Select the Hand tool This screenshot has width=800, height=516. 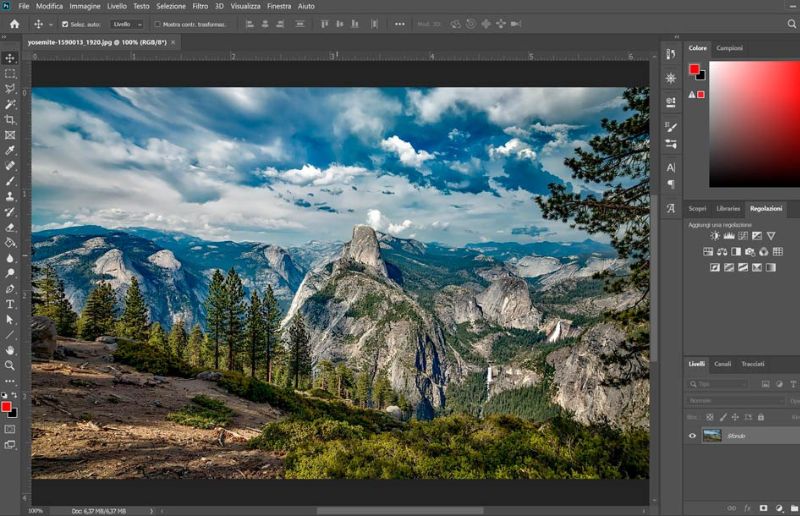click(x=10, y=350)
